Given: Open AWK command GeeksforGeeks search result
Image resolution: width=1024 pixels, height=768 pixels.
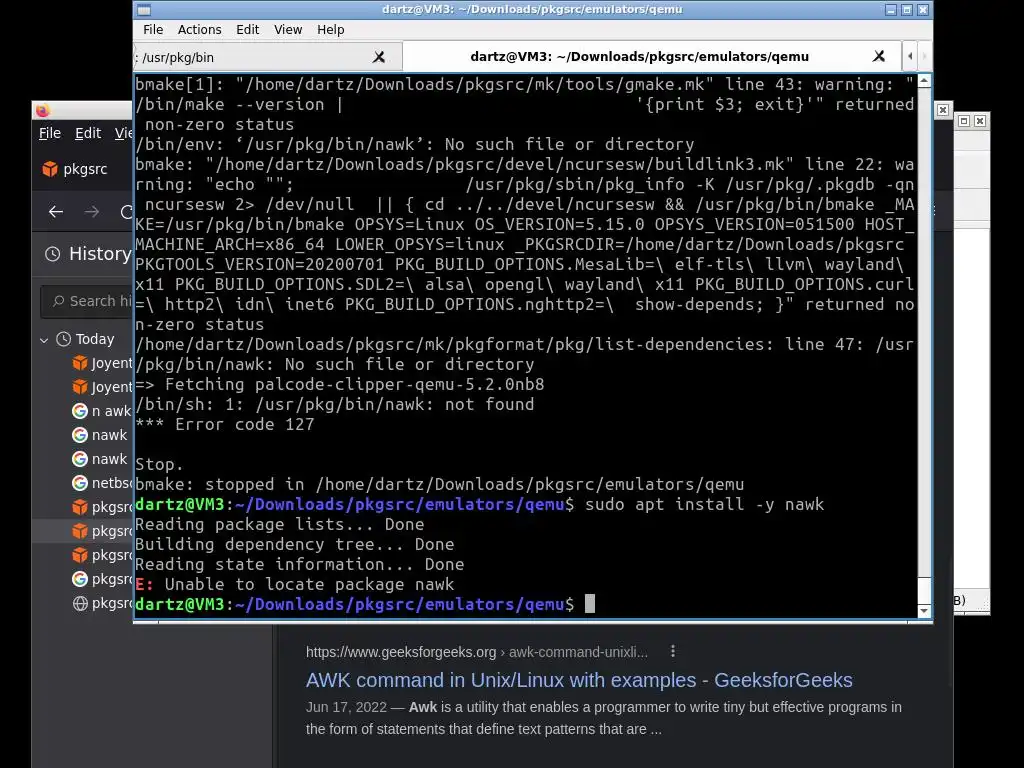Looking at the screenshot, I should (x=579, y=680).
